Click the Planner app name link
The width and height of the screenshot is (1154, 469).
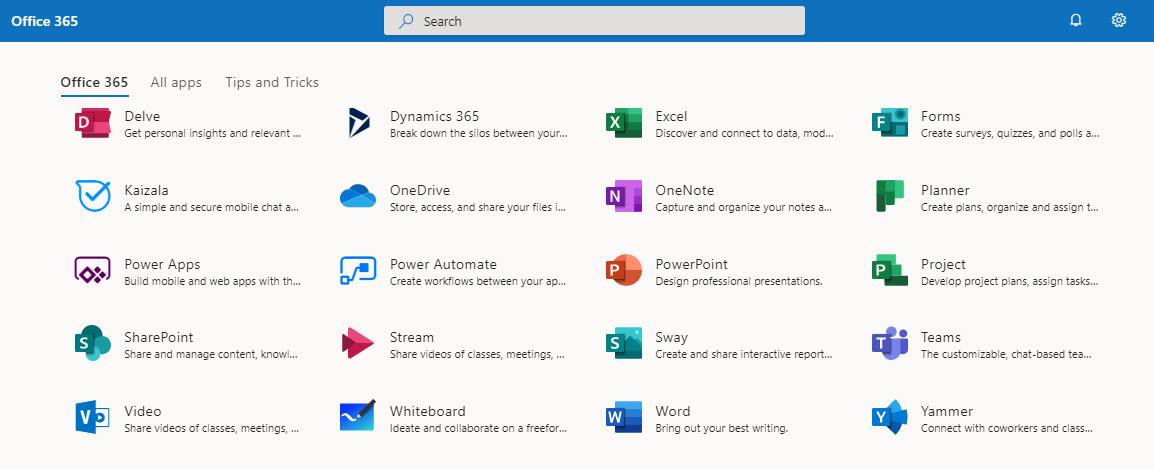[945, 190]
